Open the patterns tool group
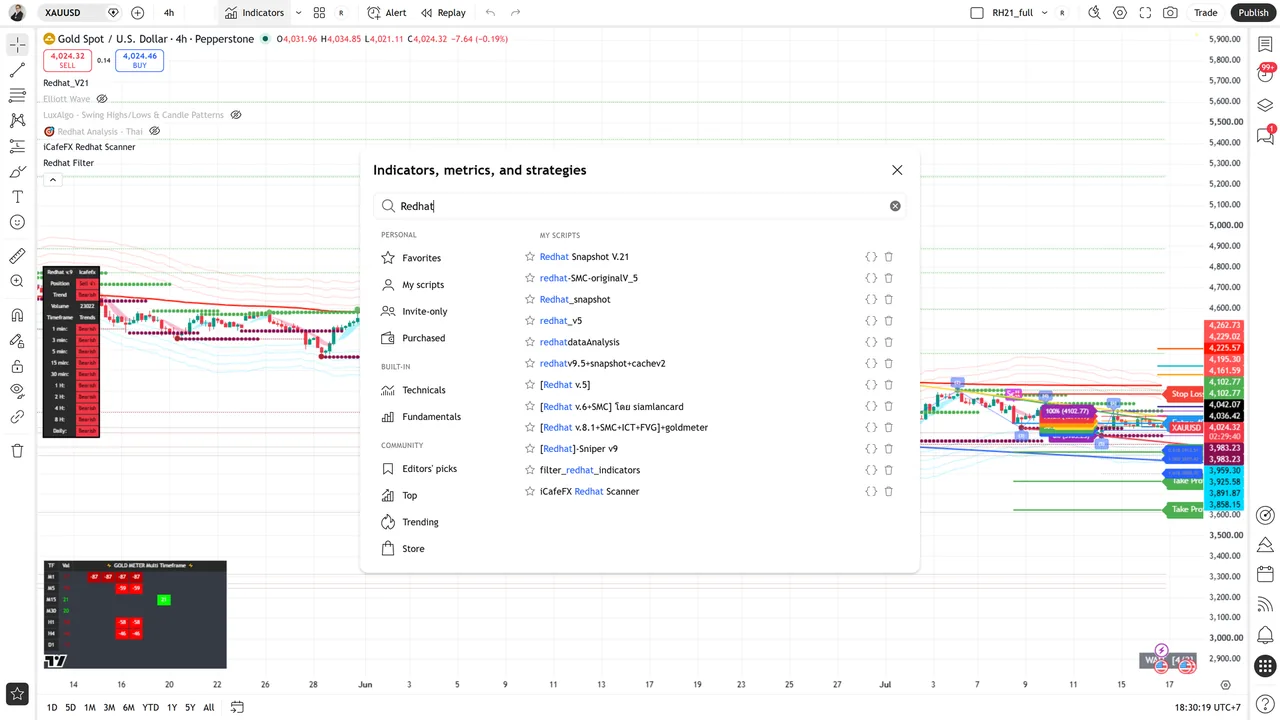Viewport: 1280px width, 720px height. [x=17, y=120]
